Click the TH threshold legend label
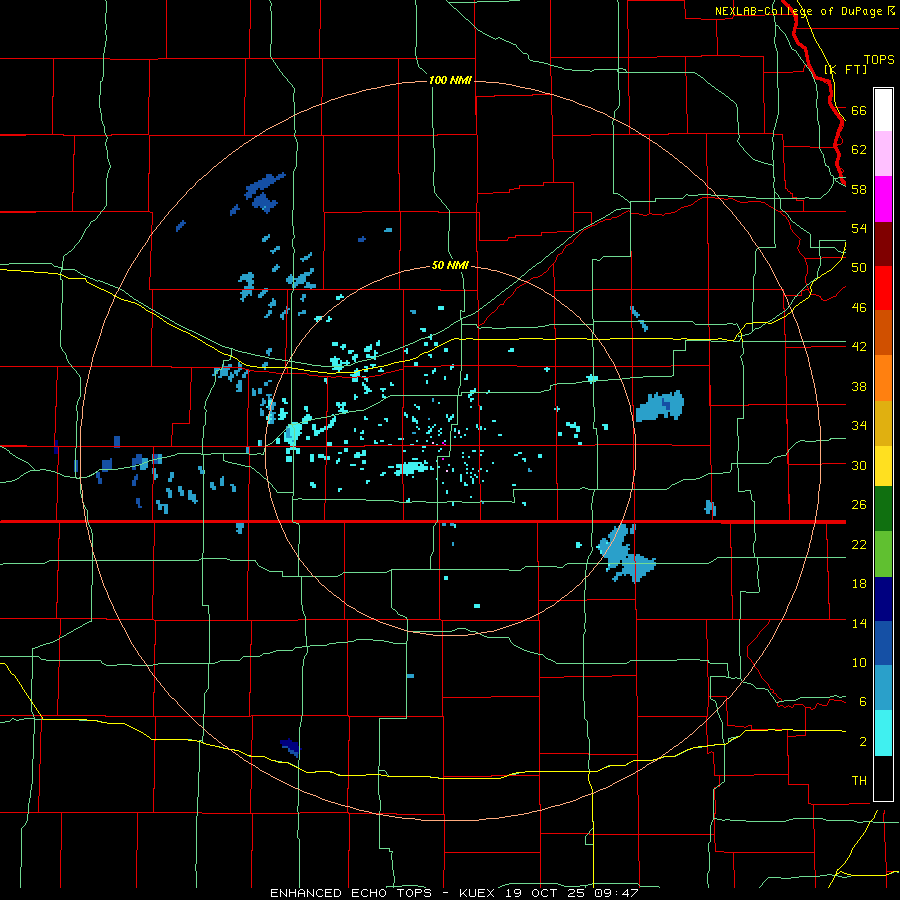The width and height of the screenshot is (900, 900). (x=859, y=780)
